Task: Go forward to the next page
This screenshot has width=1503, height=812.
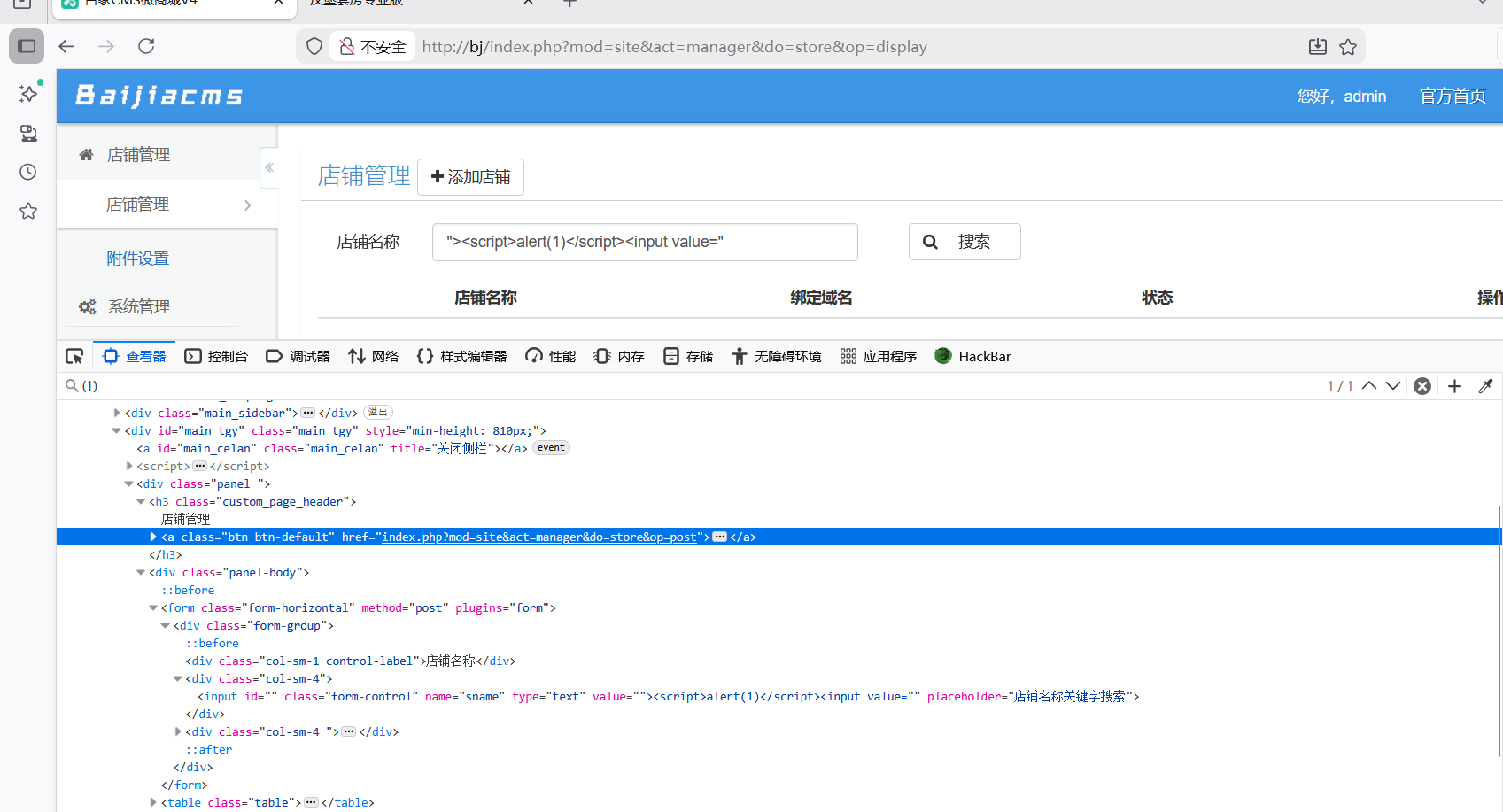Action: (x=106, y=46)
